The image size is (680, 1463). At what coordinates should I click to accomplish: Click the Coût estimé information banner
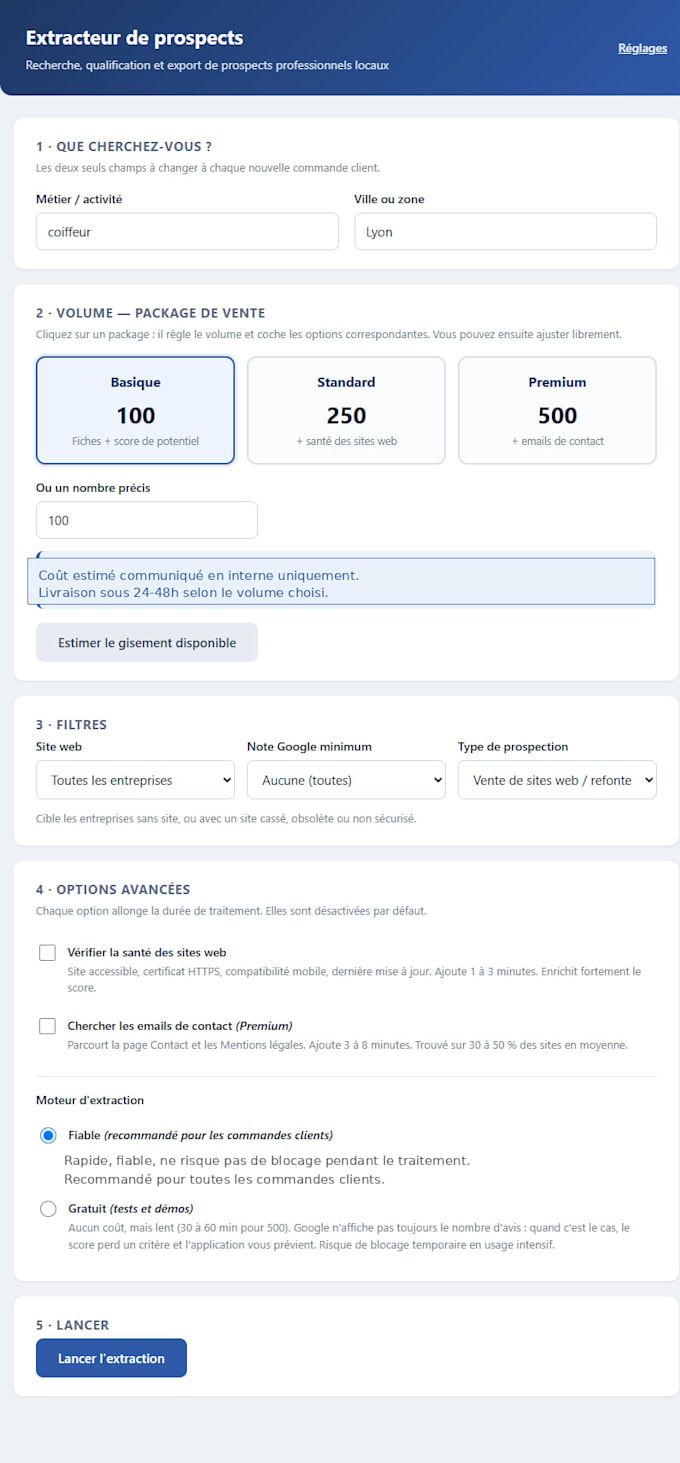pyautogui.click(x=340, y=582)
